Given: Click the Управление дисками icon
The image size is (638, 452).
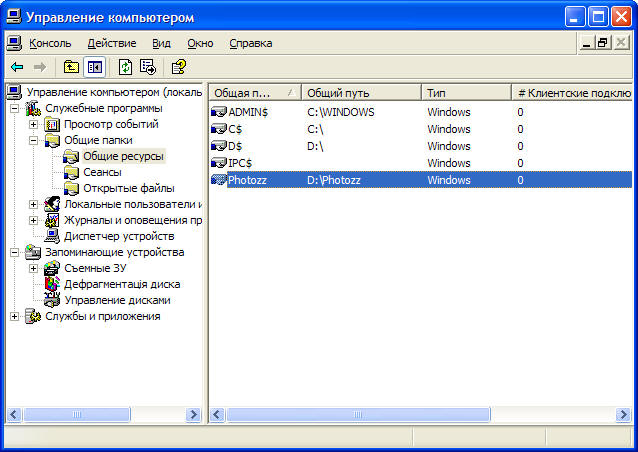Looking at the screenshot, I should [x=52, y=300].
